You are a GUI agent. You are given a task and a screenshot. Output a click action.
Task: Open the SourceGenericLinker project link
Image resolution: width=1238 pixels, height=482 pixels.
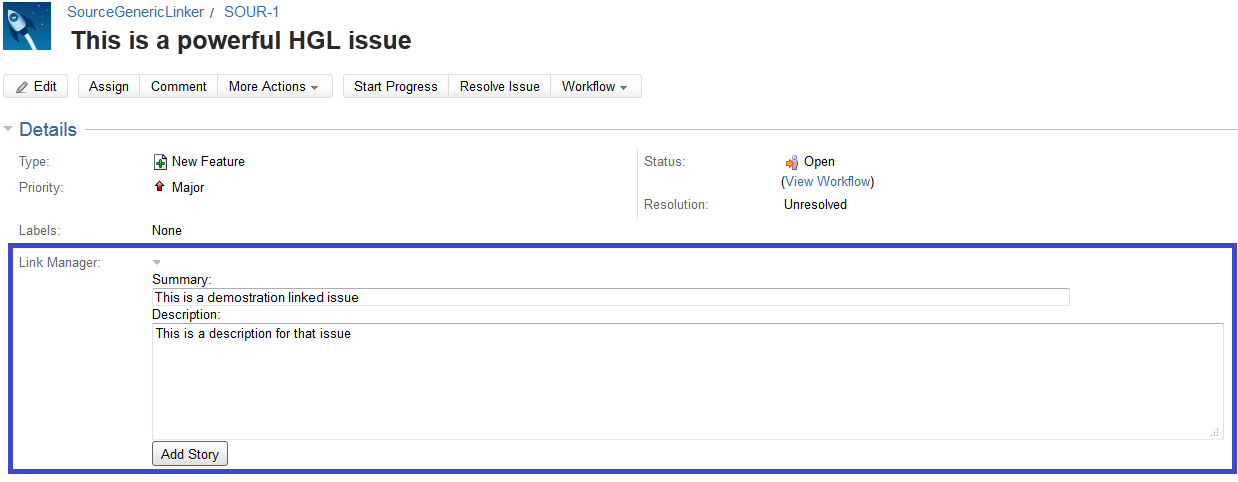click(135, 12)
